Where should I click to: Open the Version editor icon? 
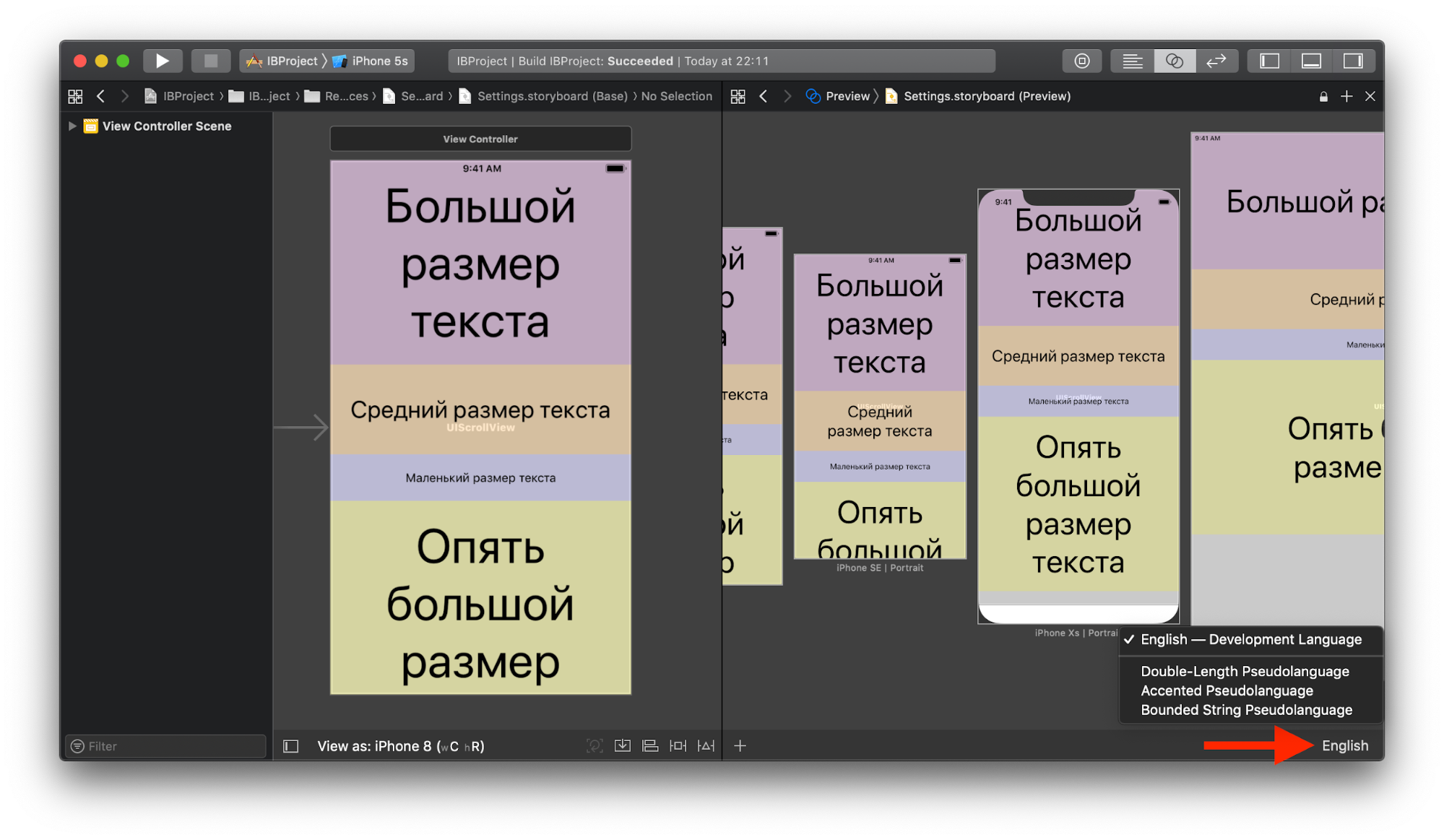(1216, 61)
